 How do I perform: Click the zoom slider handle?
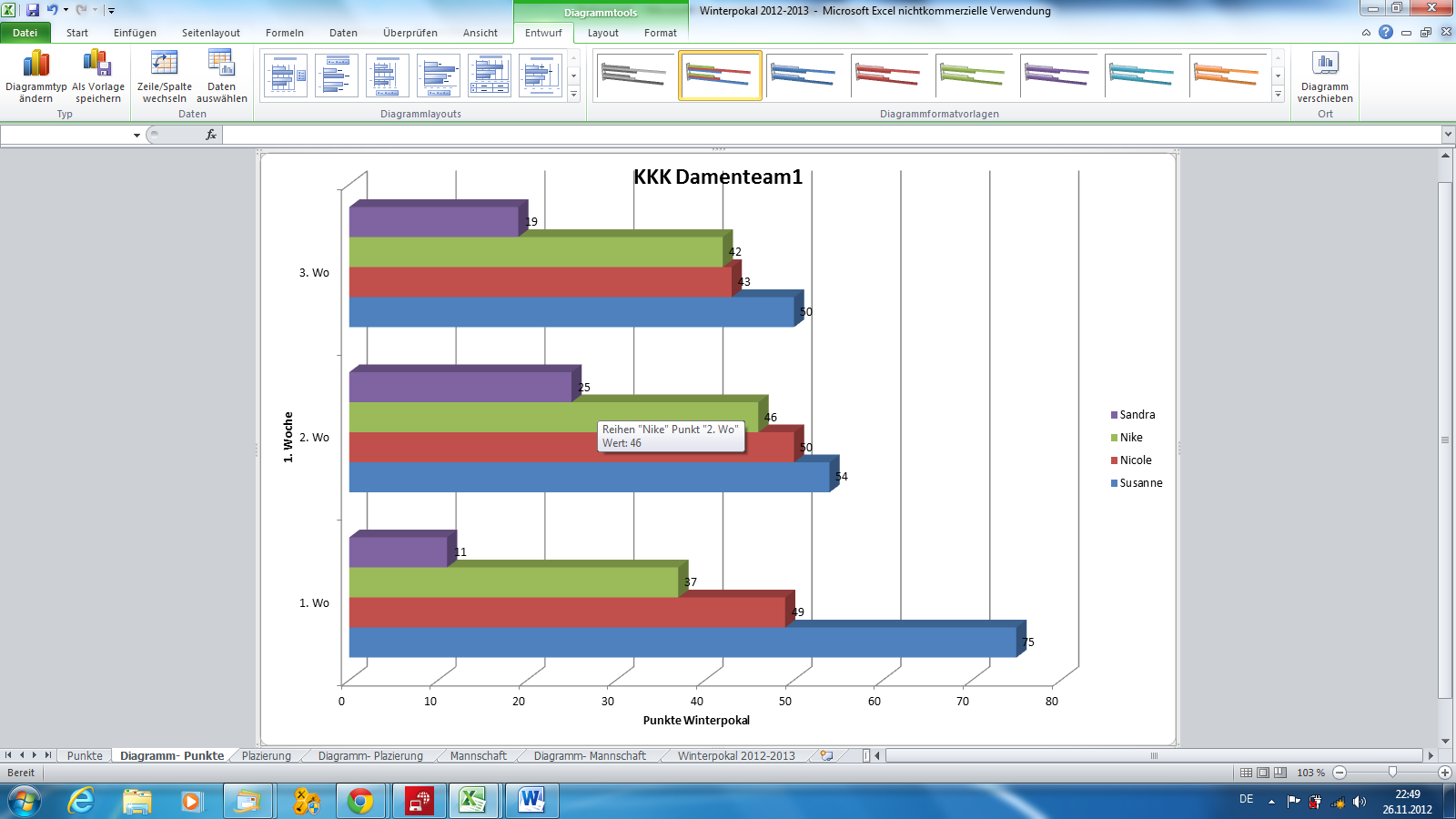1392,773
